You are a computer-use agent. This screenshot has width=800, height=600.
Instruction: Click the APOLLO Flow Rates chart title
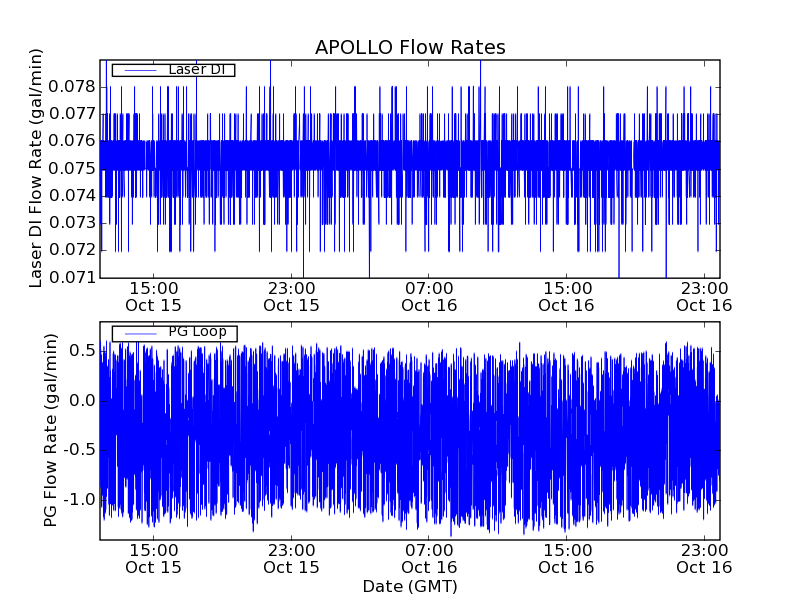(x=410, y=47)
